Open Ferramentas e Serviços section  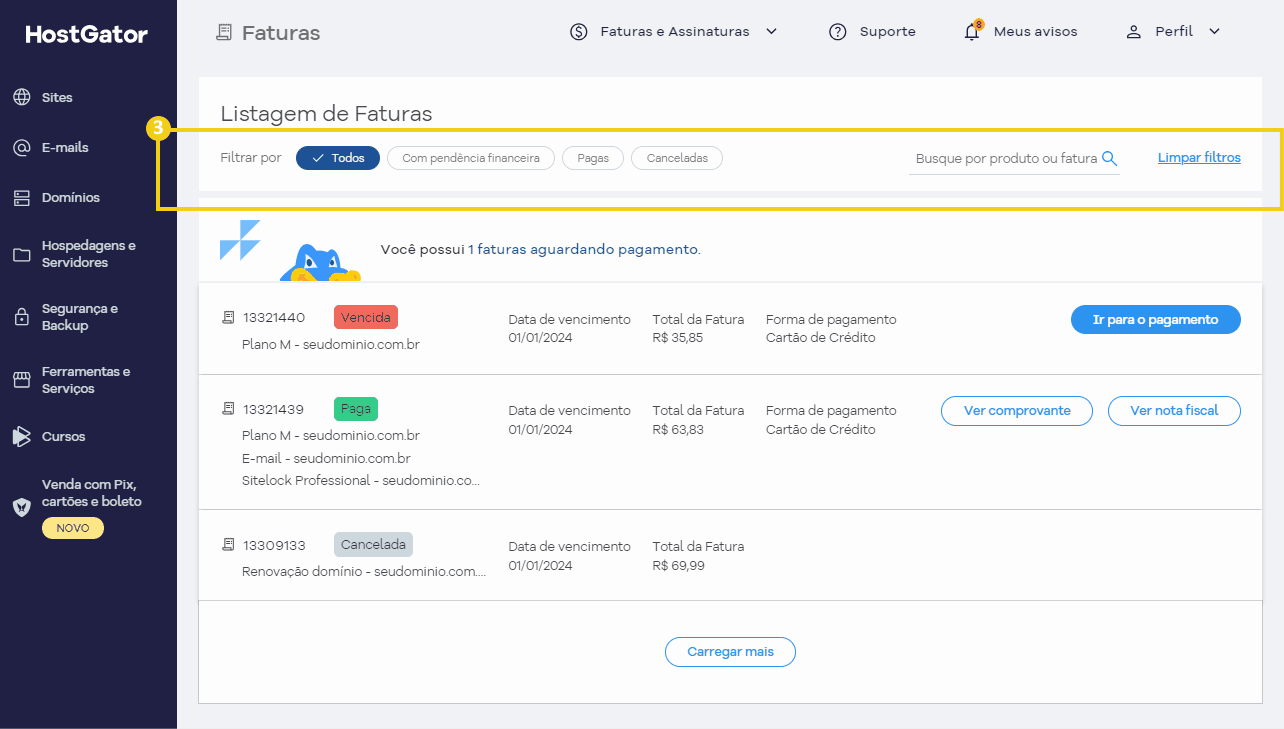coord(88,380)
